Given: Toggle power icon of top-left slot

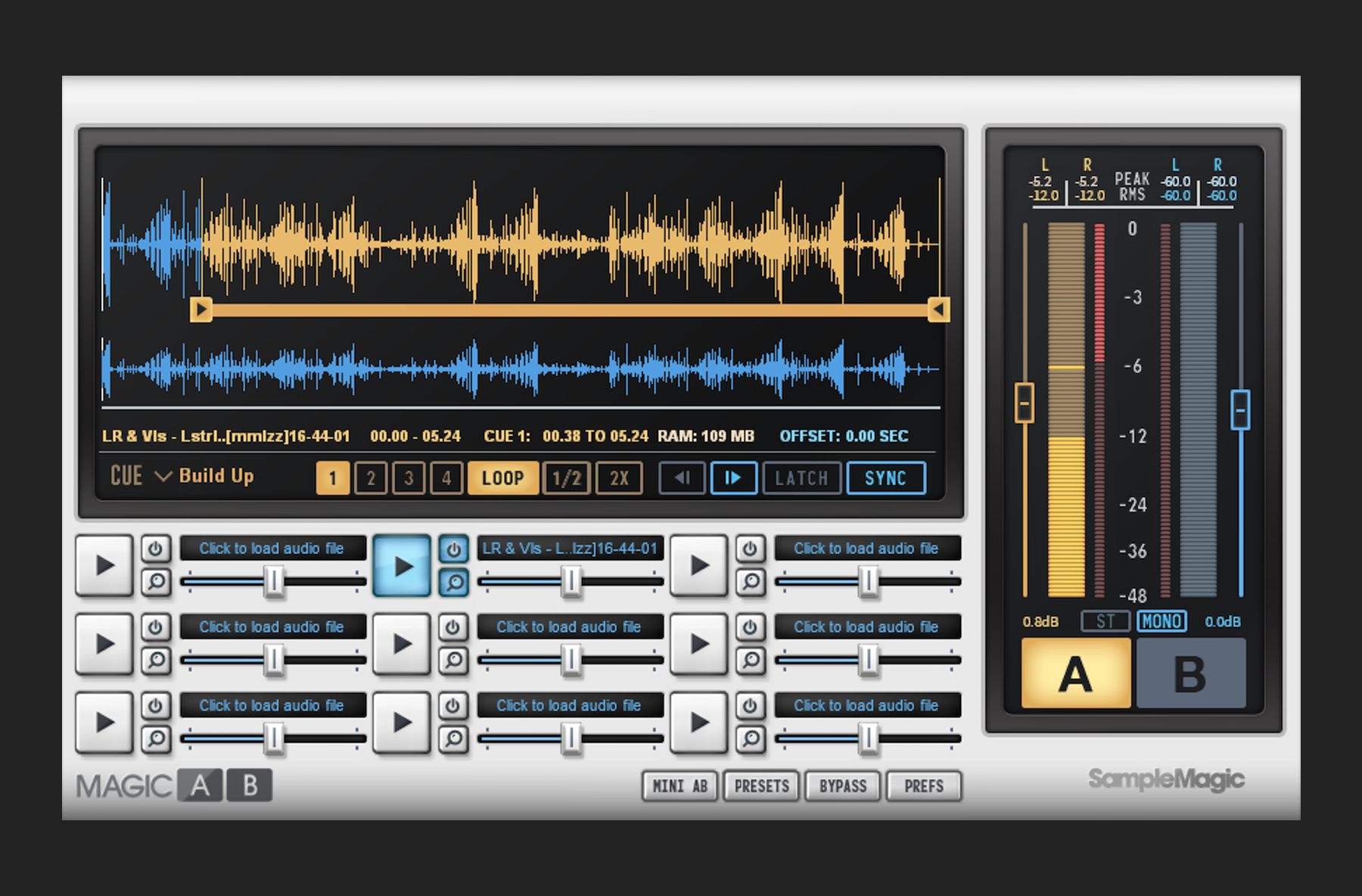Looking at the screenshot, I should click(x=155, y=549).
